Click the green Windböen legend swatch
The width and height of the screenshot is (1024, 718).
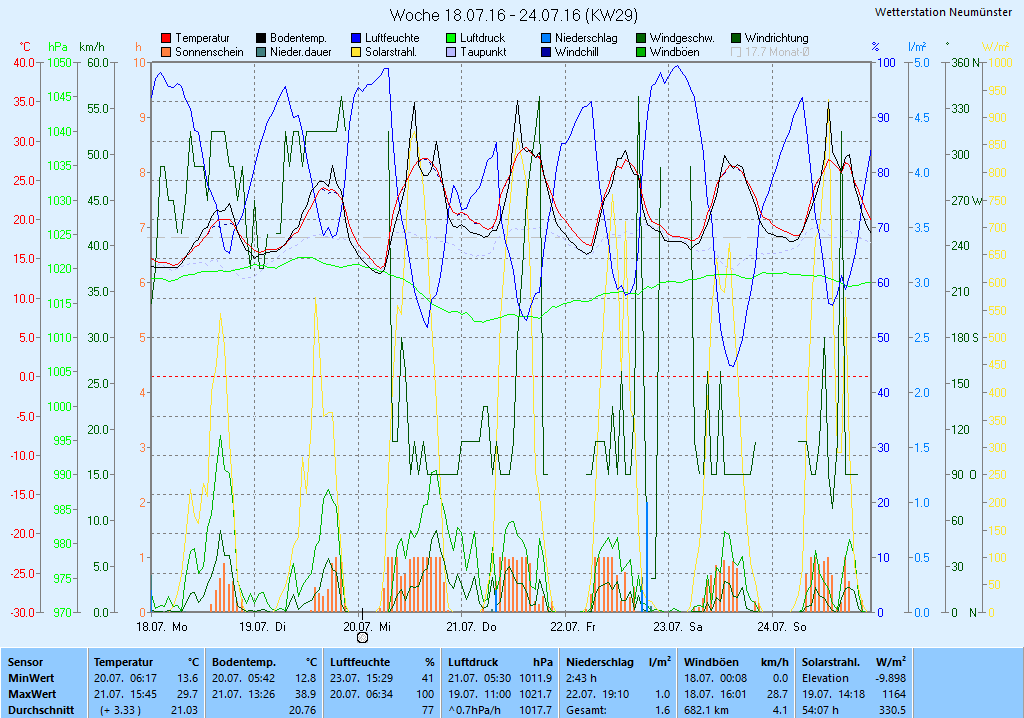641,52
